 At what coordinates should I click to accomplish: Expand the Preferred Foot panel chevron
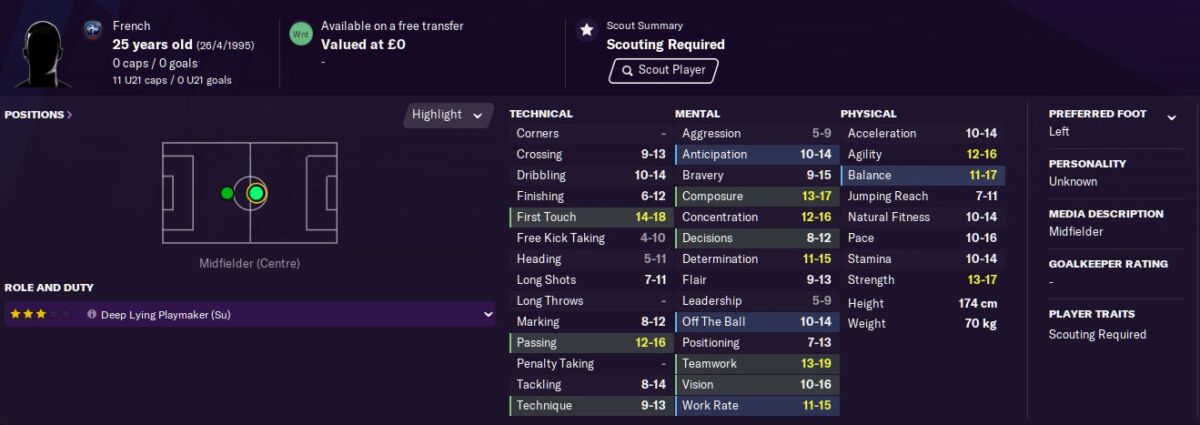pos(1171,118)
